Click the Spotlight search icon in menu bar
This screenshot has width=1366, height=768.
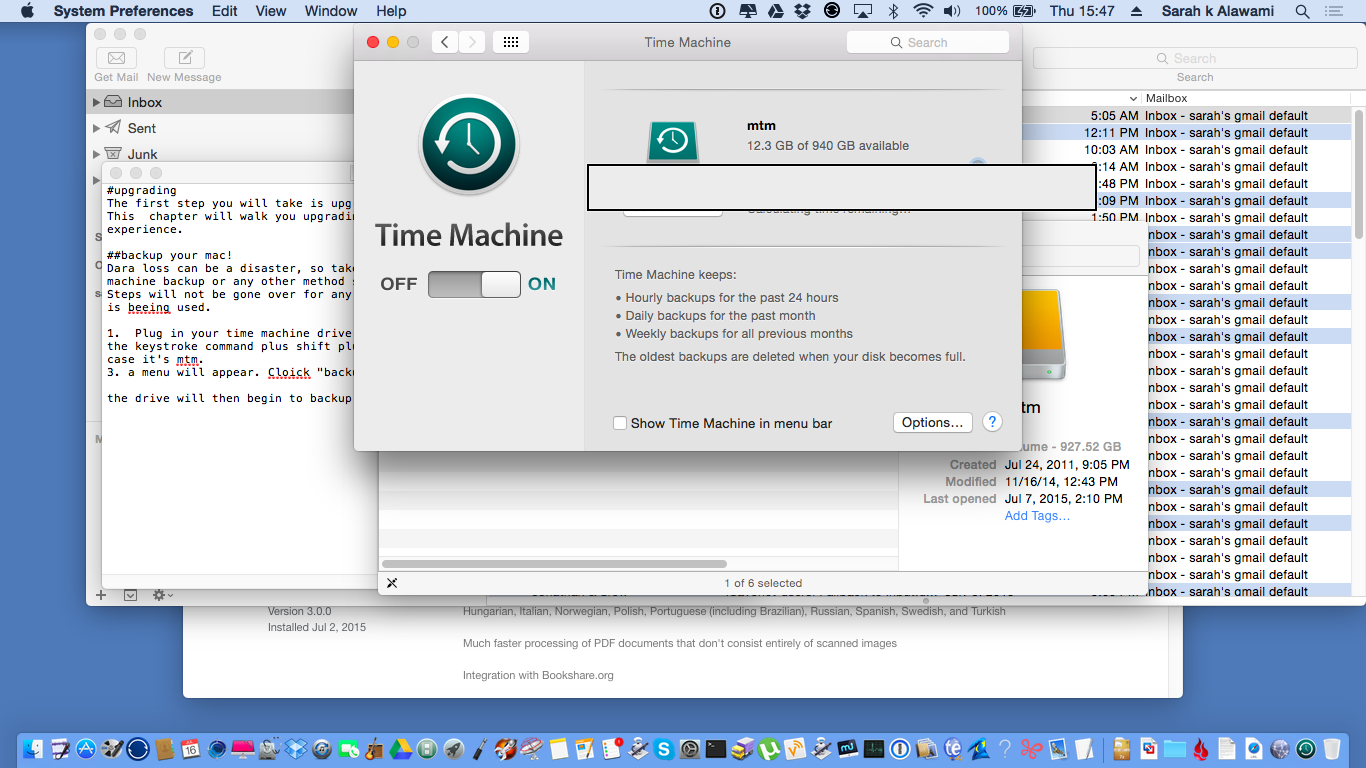[x=1301, y=11]
